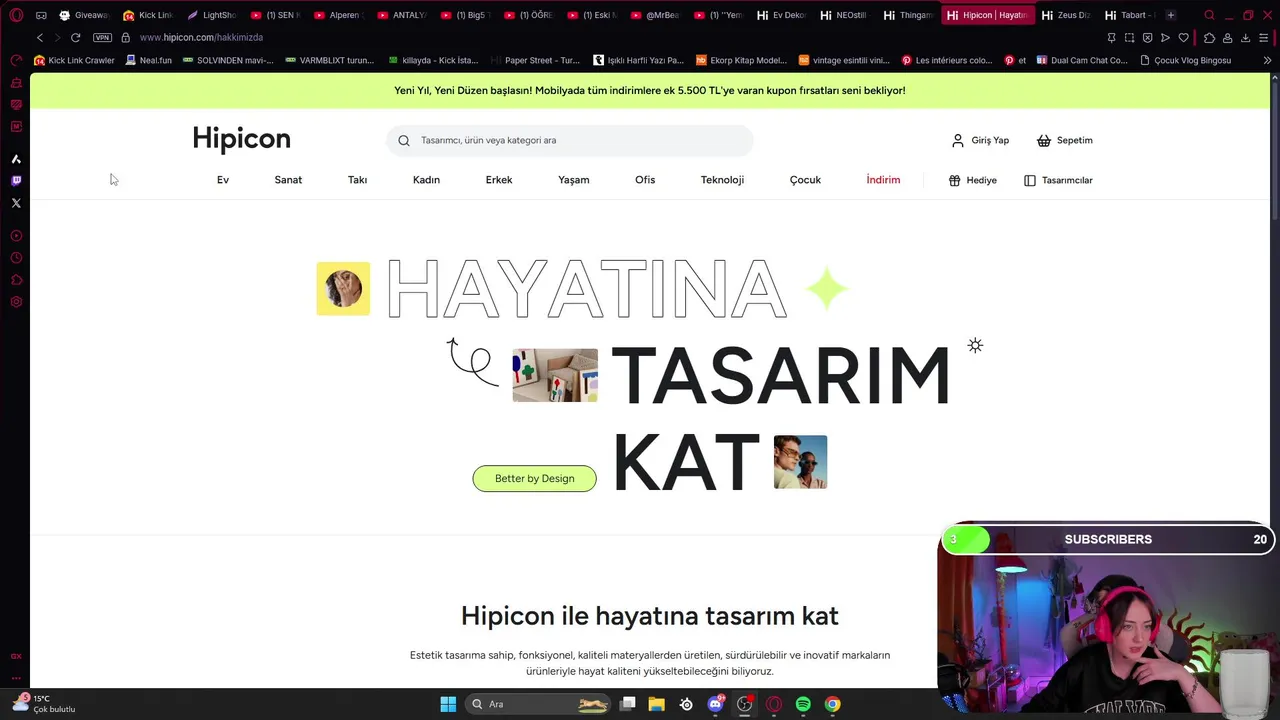Viewport: 1280px width, 720px height.
Task: Click the Hediye gift link
Action: [973, 180]
